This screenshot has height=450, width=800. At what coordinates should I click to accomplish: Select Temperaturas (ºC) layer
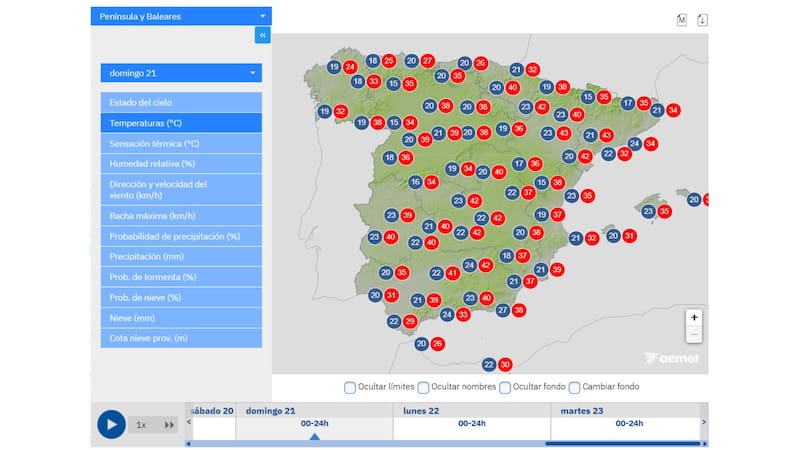point(181,123)
